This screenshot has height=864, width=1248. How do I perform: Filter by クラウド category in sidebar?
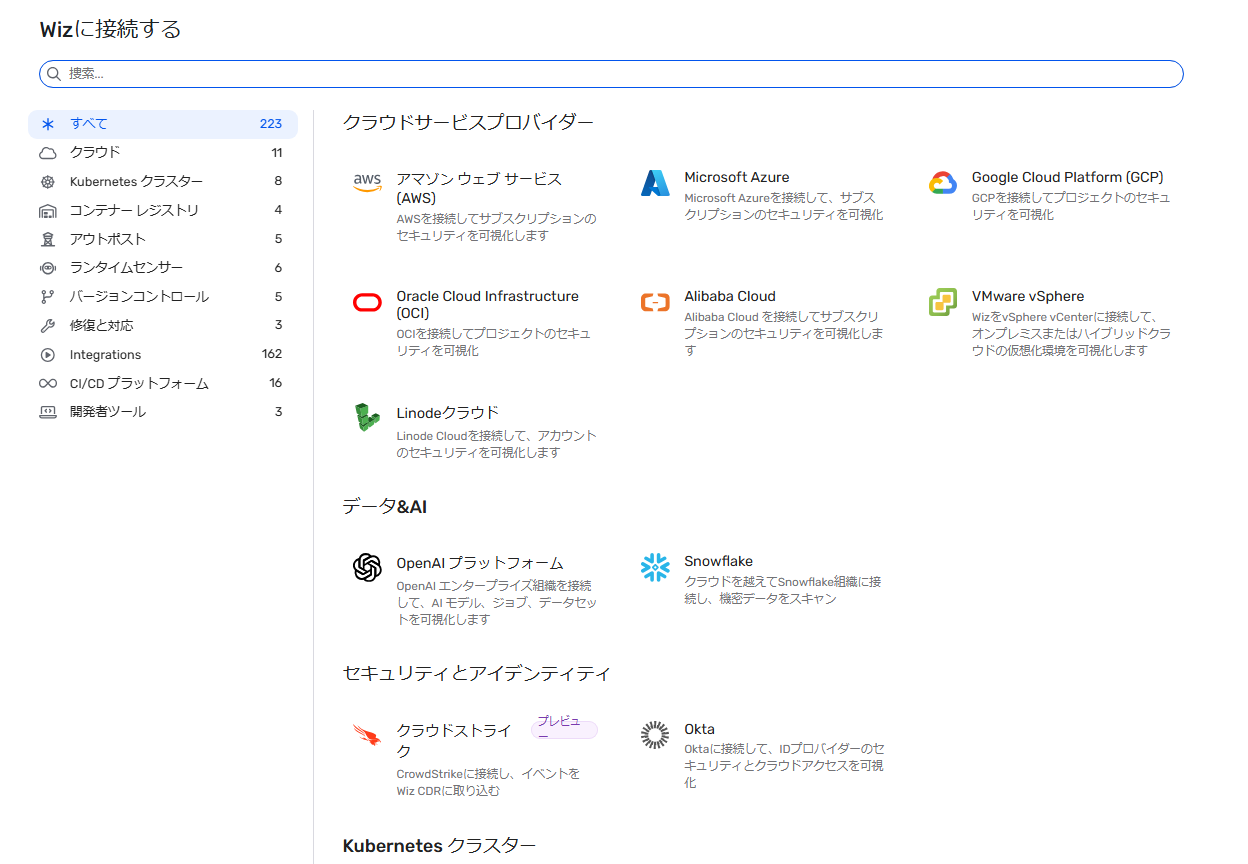(95, 153)
